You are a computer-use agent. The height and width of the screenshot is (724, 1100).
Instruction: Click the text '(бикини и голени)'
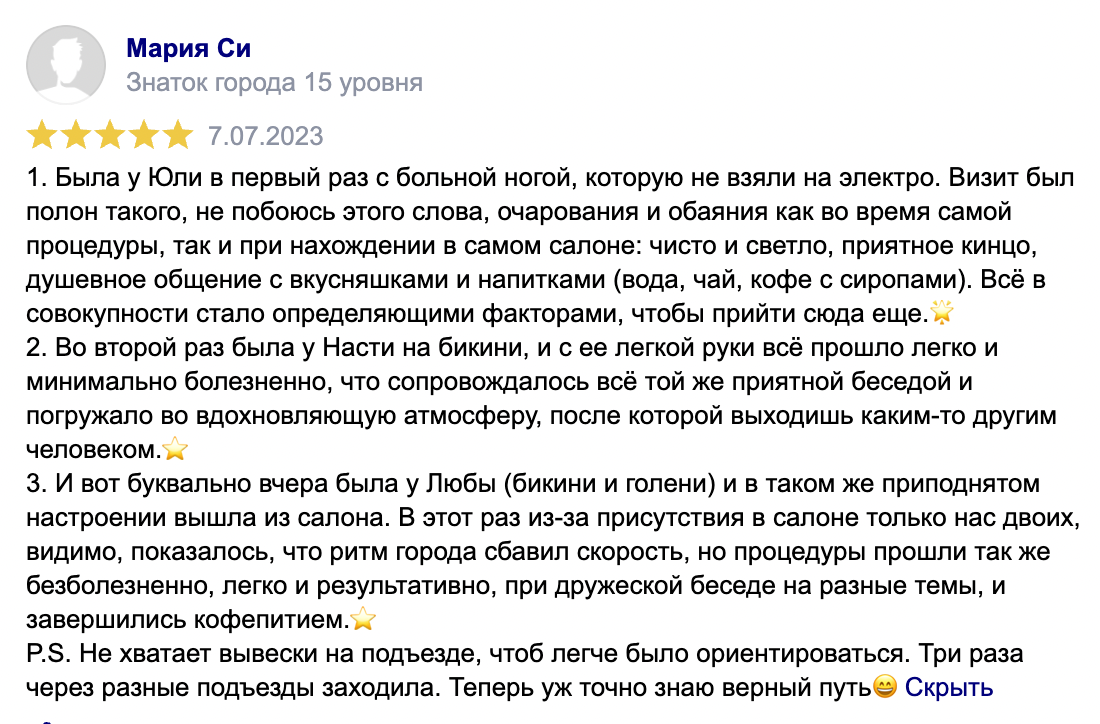[x=620, y=485]
